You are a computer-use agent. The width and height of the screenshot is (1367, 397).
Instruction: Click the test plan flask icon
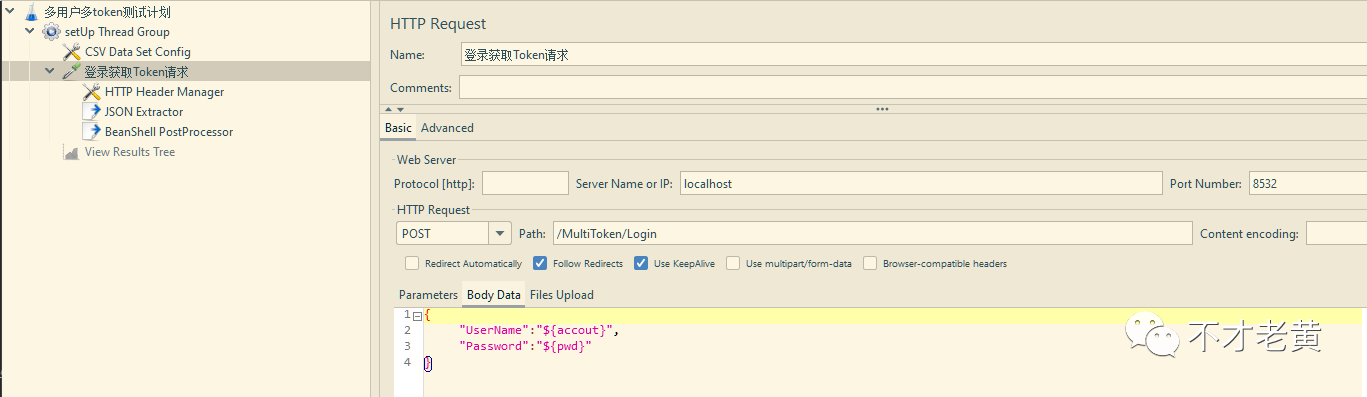tap(31, 12)
